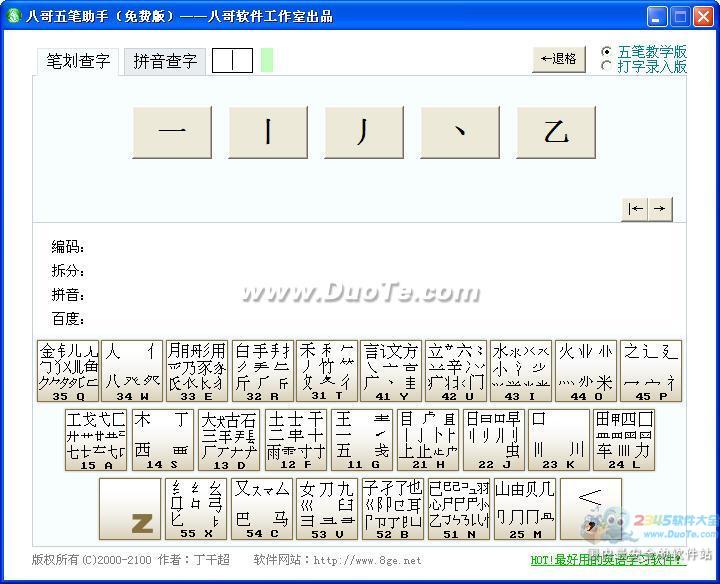Click the 53 V wubi key

[327, 509]
